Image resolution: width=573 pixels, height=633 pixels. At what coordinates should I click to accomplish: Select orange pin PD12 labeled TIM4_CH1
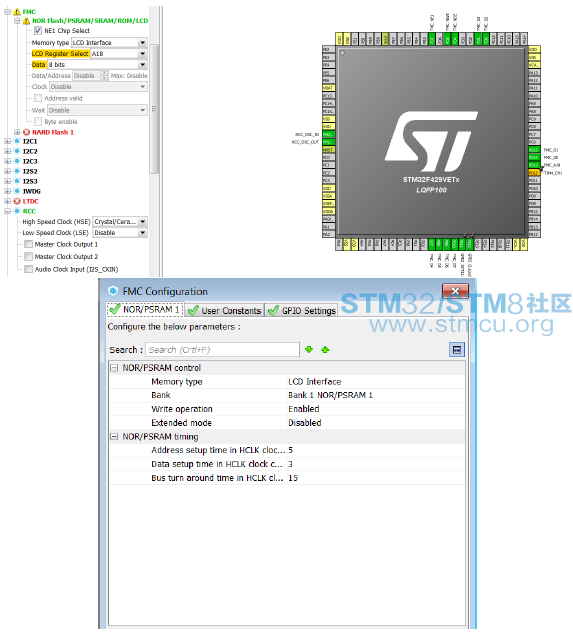tap(534, 173)
